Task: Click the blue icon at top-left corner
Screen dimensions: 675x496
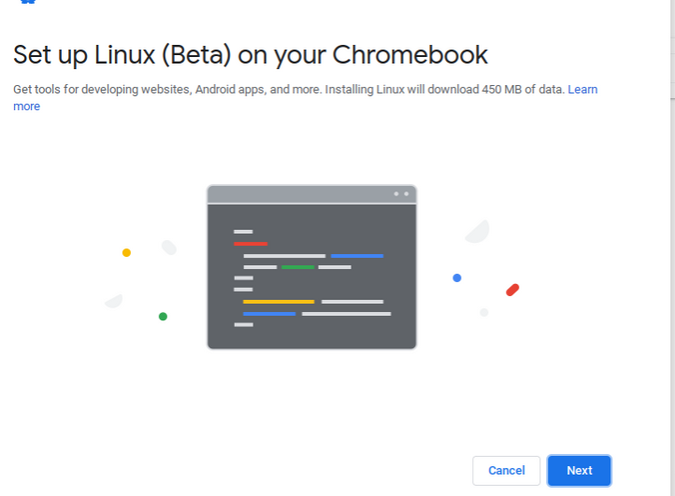Action: pyautogui.click(x=27, y=2)
